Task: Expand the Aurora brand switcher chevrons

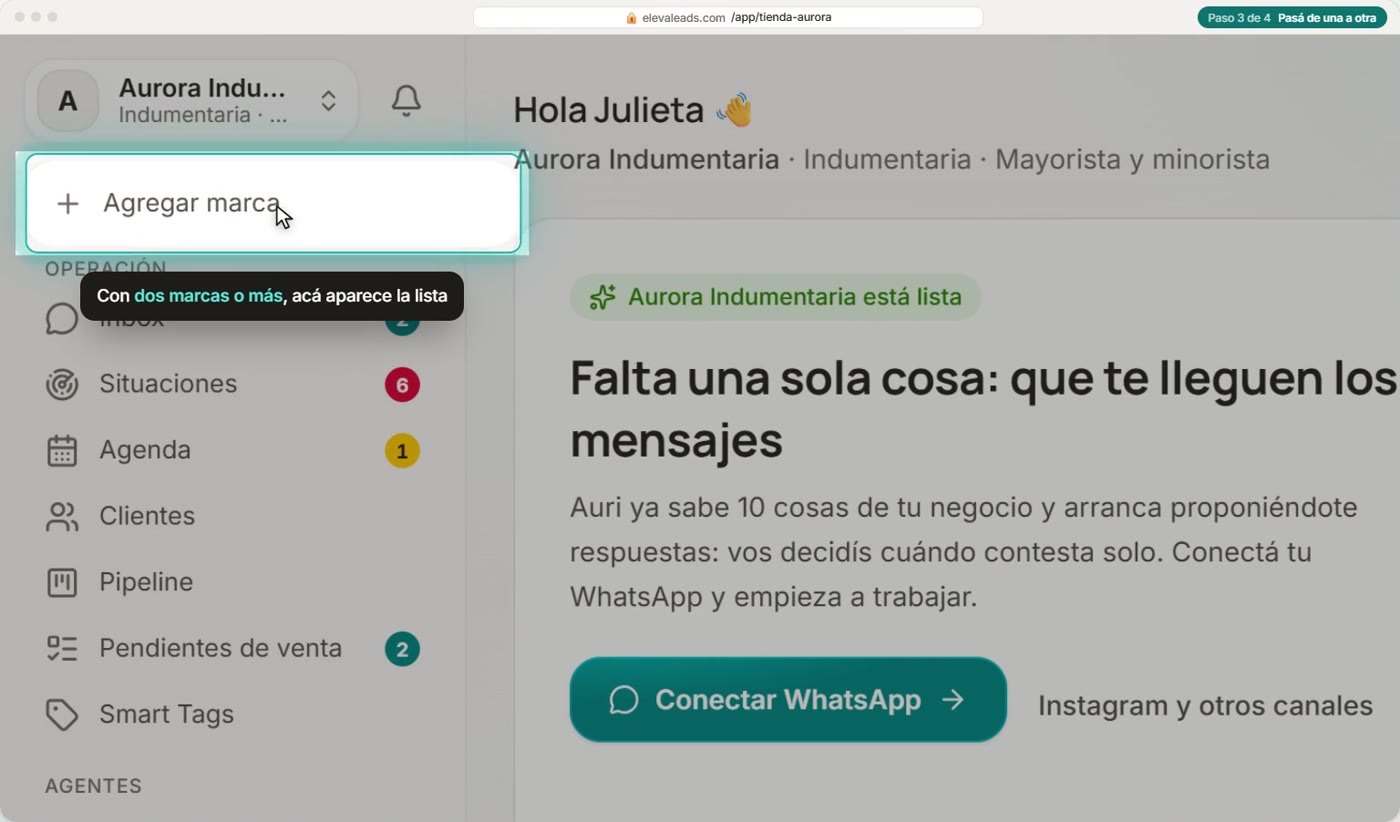Action: click(x=328, y=101)
